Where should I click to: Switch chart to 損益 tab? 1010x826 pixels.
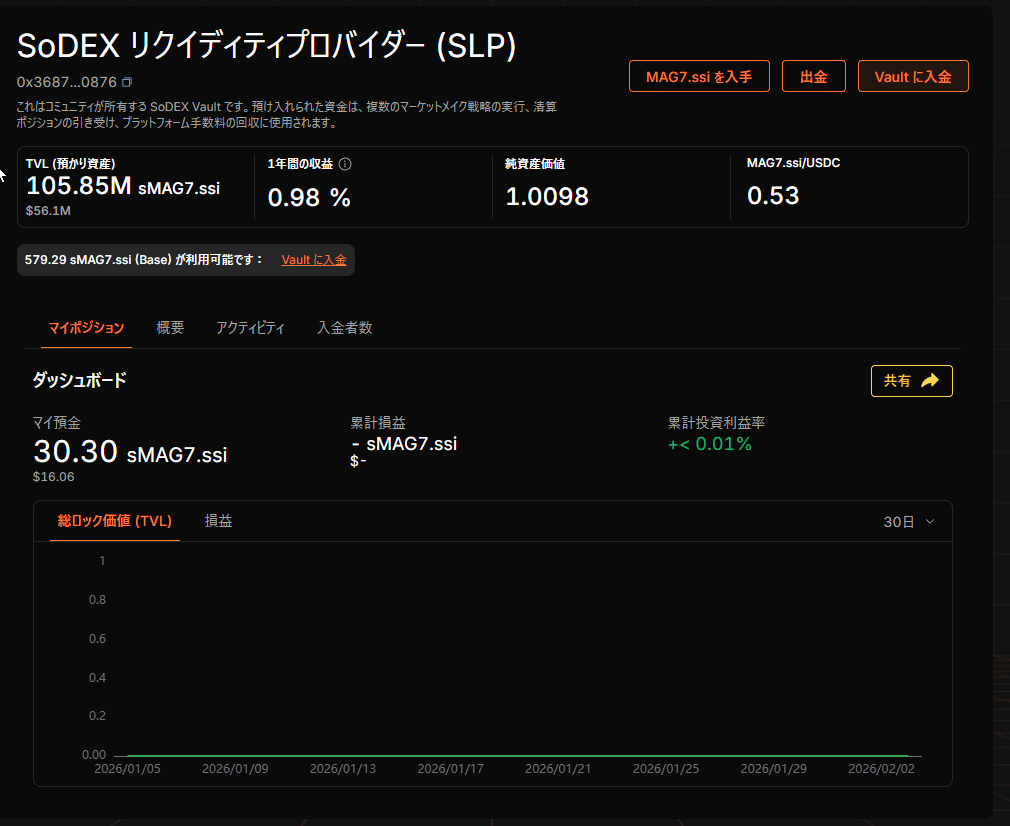click(x=218, y=521)
